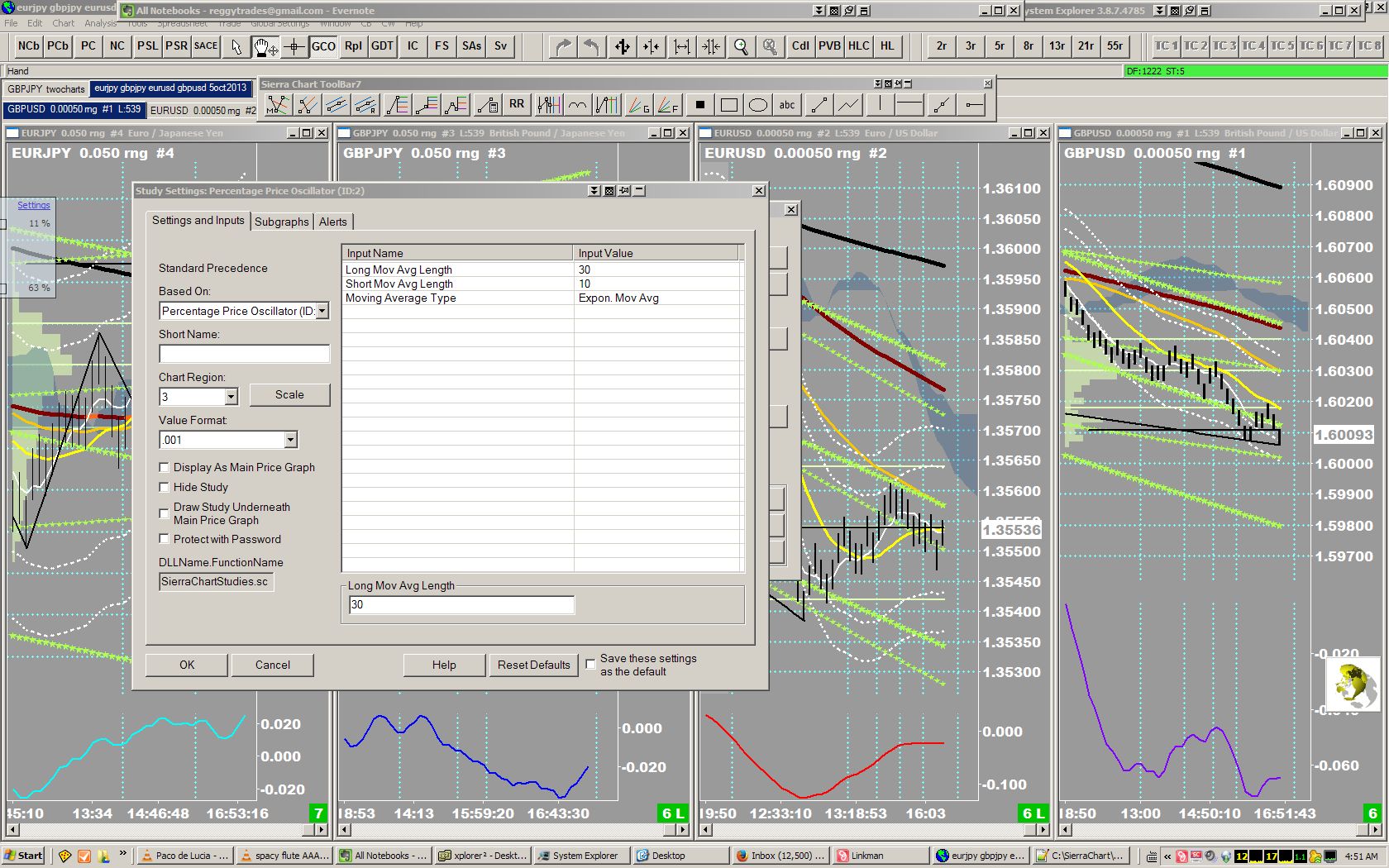Enable Hide Study checkbox
The width and height of the screenshot is (1389, 868).
pyautogui.click(x=165, y=488)
